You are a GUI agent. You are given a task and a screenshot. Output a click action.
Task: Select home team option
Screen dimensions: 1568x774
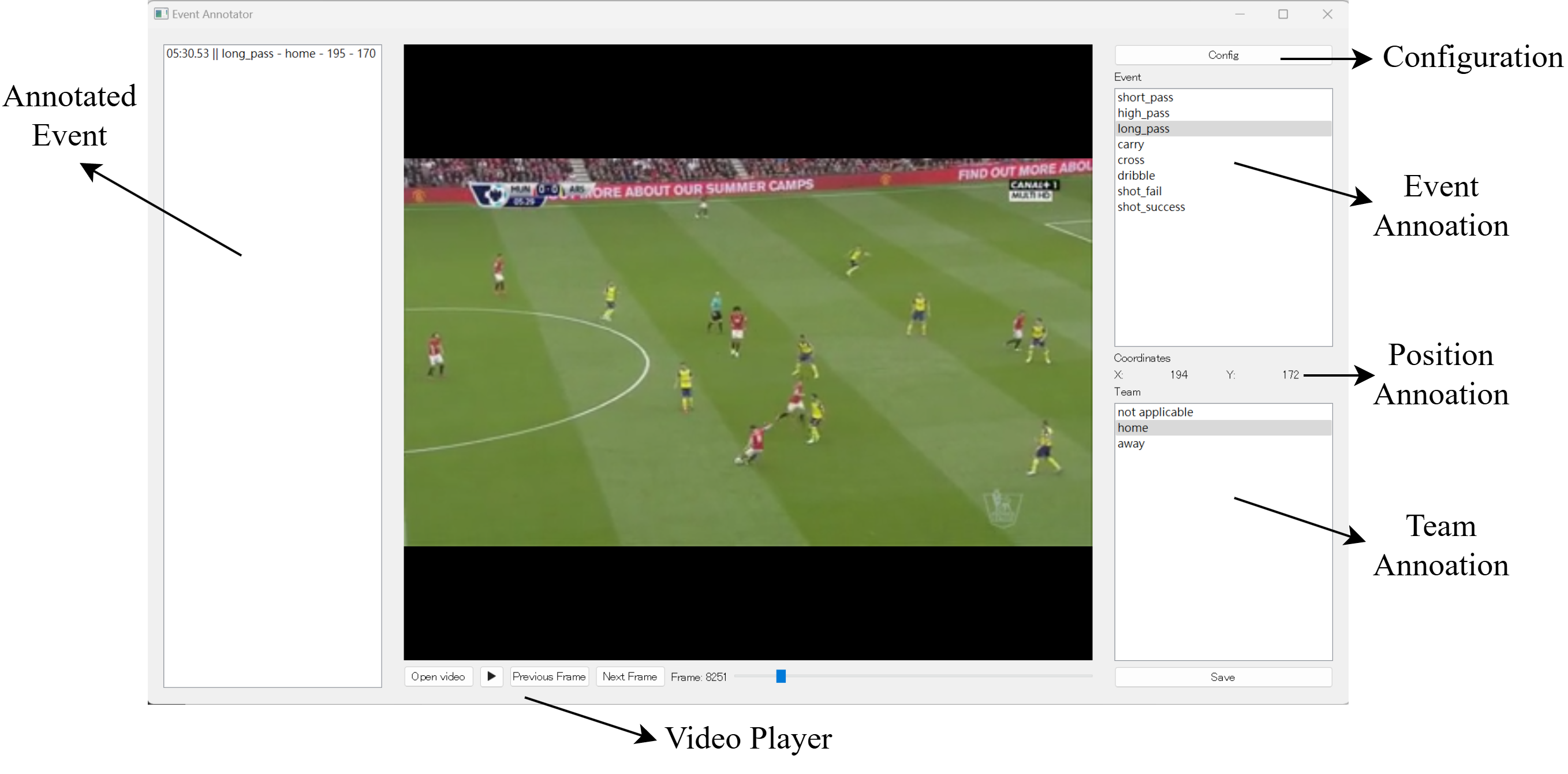click(x=1132, y=427)
